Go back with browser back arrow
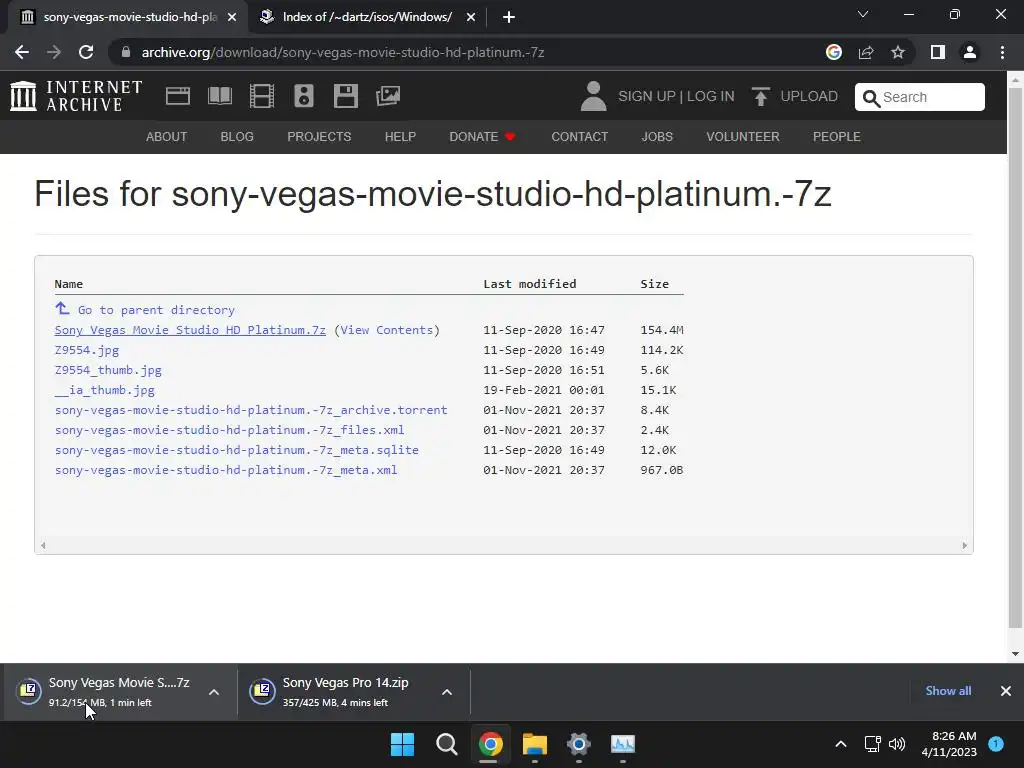Viewport: 1024px width, 768px height. pos(22,52)
